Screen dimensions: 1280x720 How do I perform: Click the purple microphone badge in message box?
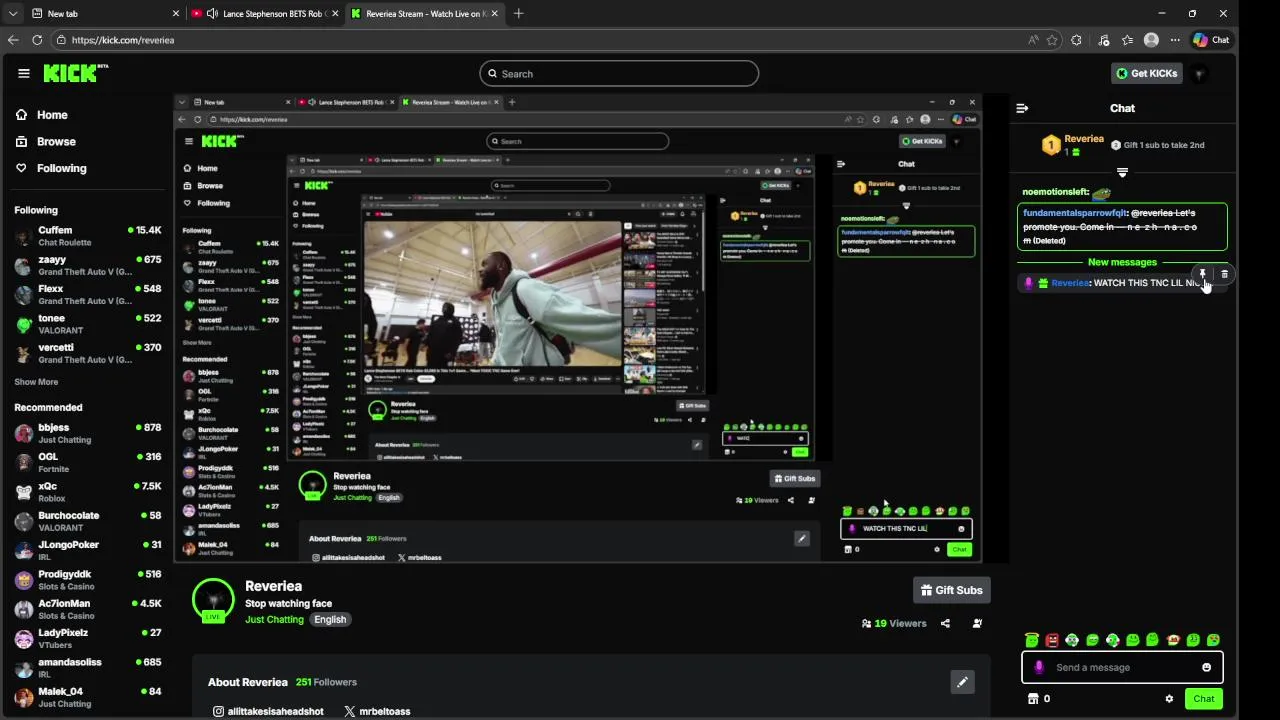tap(1039, 667)
